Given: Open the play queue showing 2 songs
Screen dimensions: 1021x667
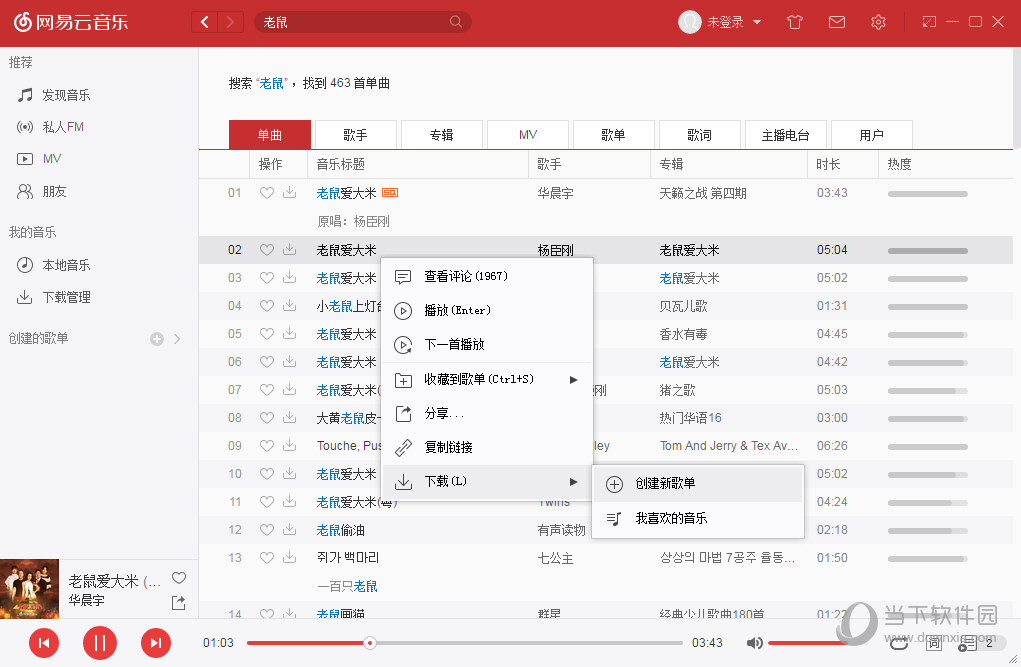Looking at the screenshot, I should tap(967, 644).
